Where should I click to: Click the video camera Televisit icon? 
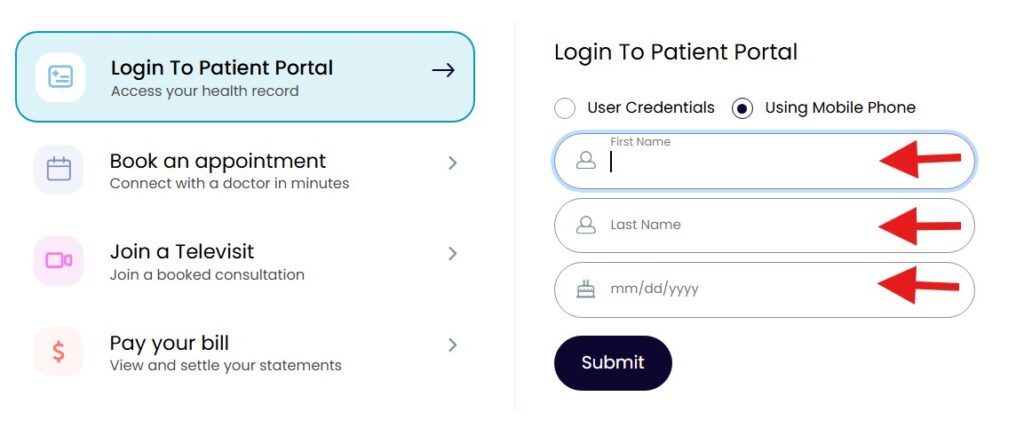click(x=59, y=261)
